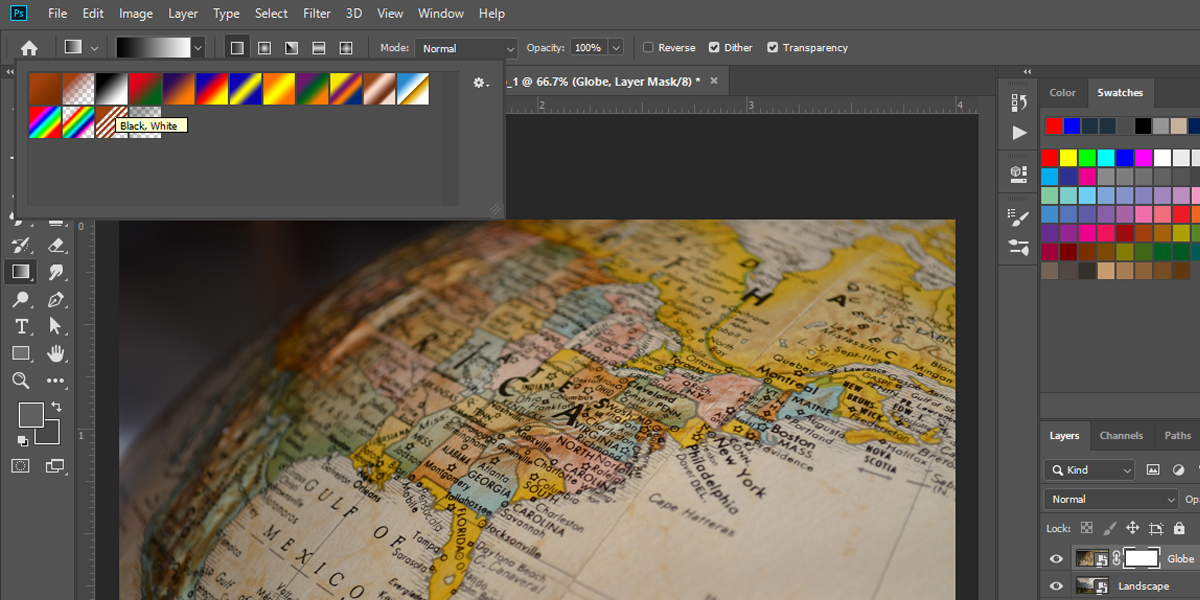Select the Hand tool
Screen dimensions: 1200x600
56,353
